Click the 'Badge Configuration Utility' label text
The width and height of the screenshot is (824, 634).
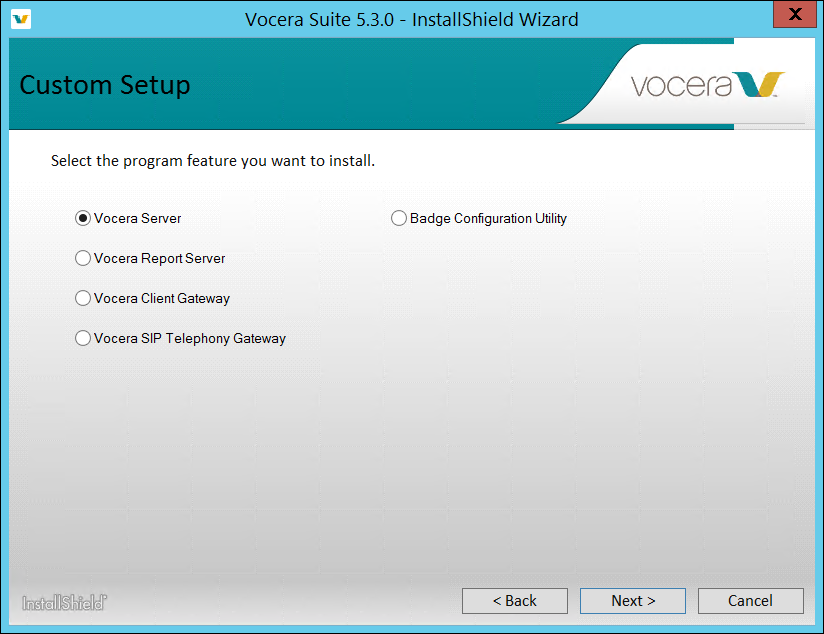(x=488, y=218)
